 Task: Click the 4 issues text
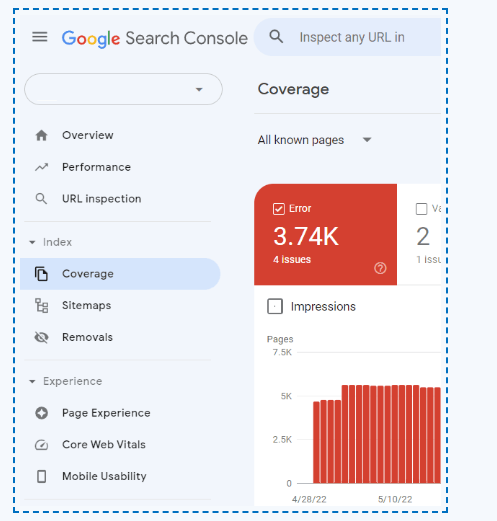(x=292, y=260)
